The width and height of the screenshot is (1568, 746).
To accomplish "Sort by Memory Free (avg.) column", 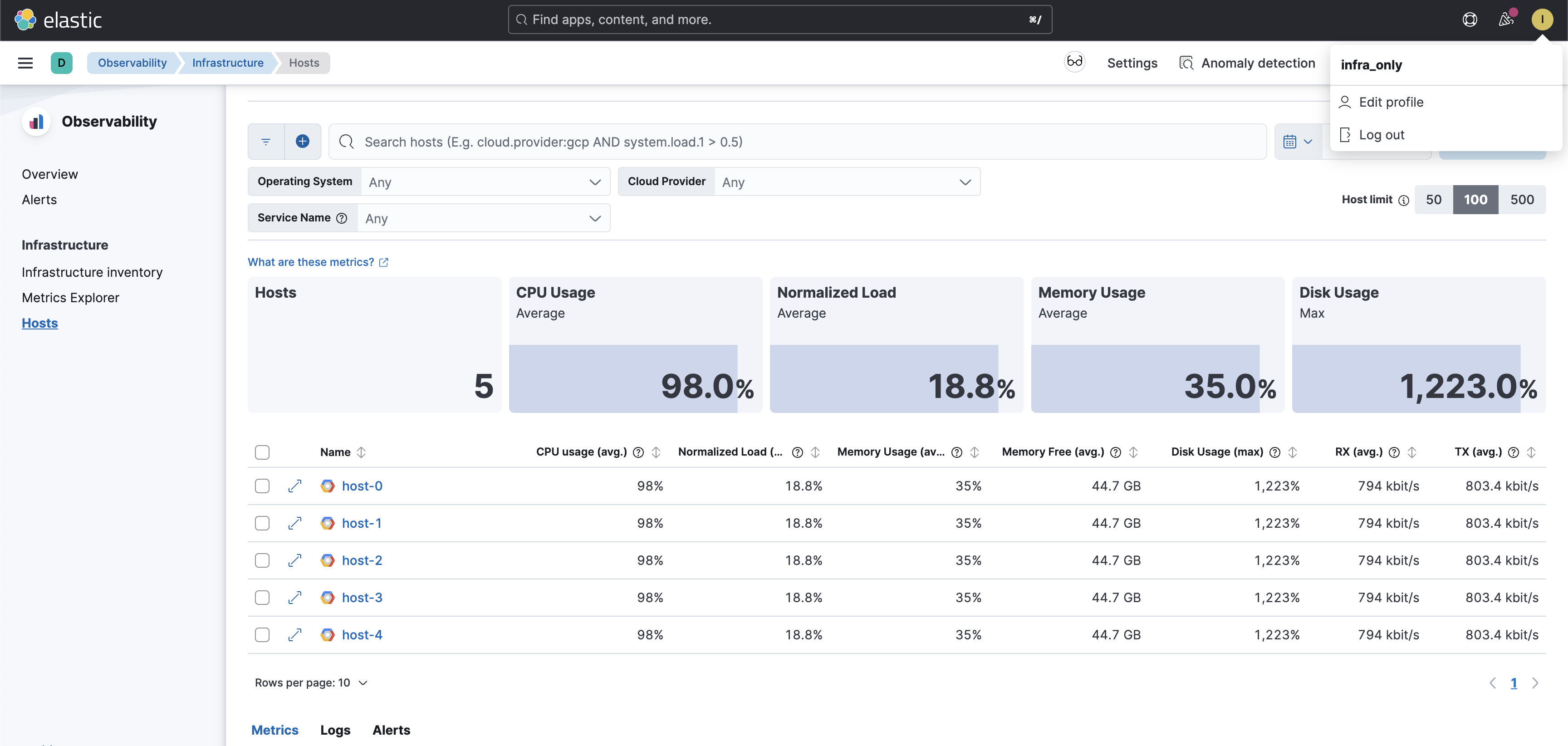I will pyautogui.click(x=1133, y=452).
